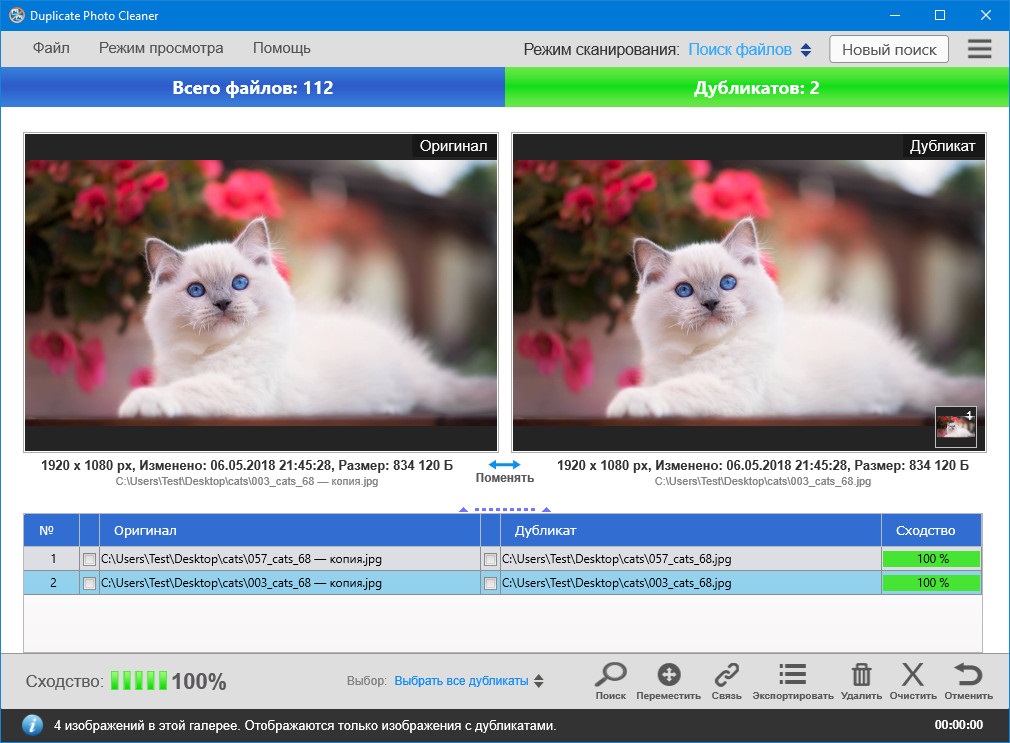Check the duplicate box for 057_cats_68.jpg
The width and height of the screenshot is (1010, 743).
(x=490, y=559)
